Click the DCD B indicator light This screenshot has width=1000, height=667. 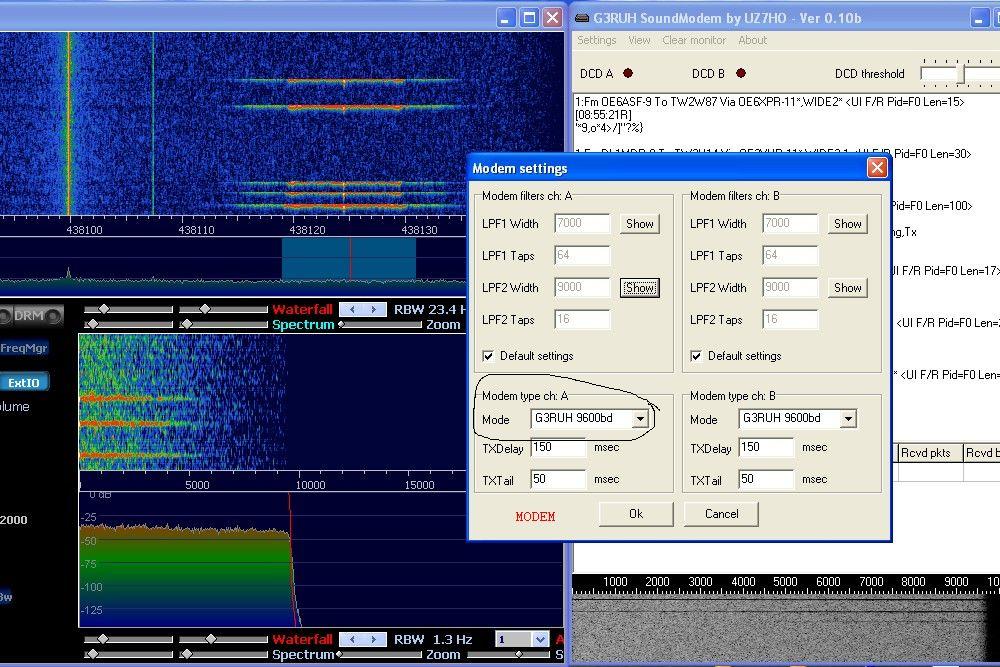740,73
